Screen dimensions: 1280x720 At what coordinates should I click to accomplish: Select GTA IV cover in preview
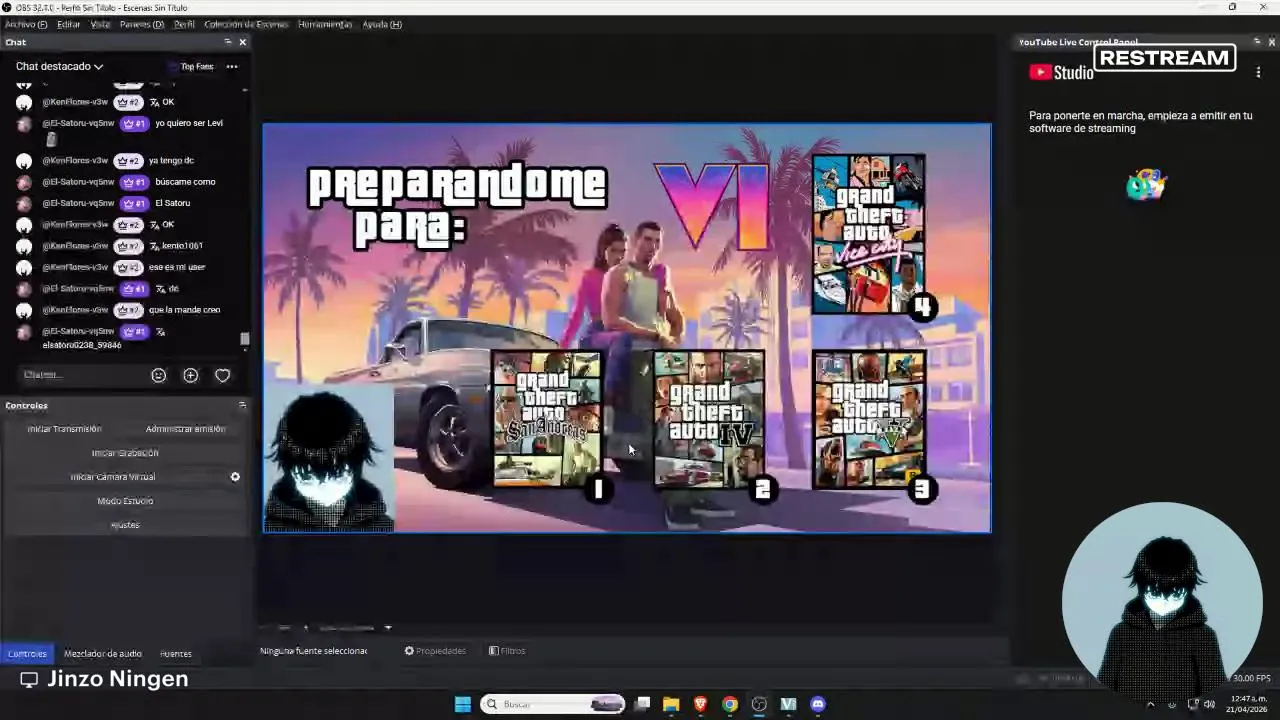[708, 419]
